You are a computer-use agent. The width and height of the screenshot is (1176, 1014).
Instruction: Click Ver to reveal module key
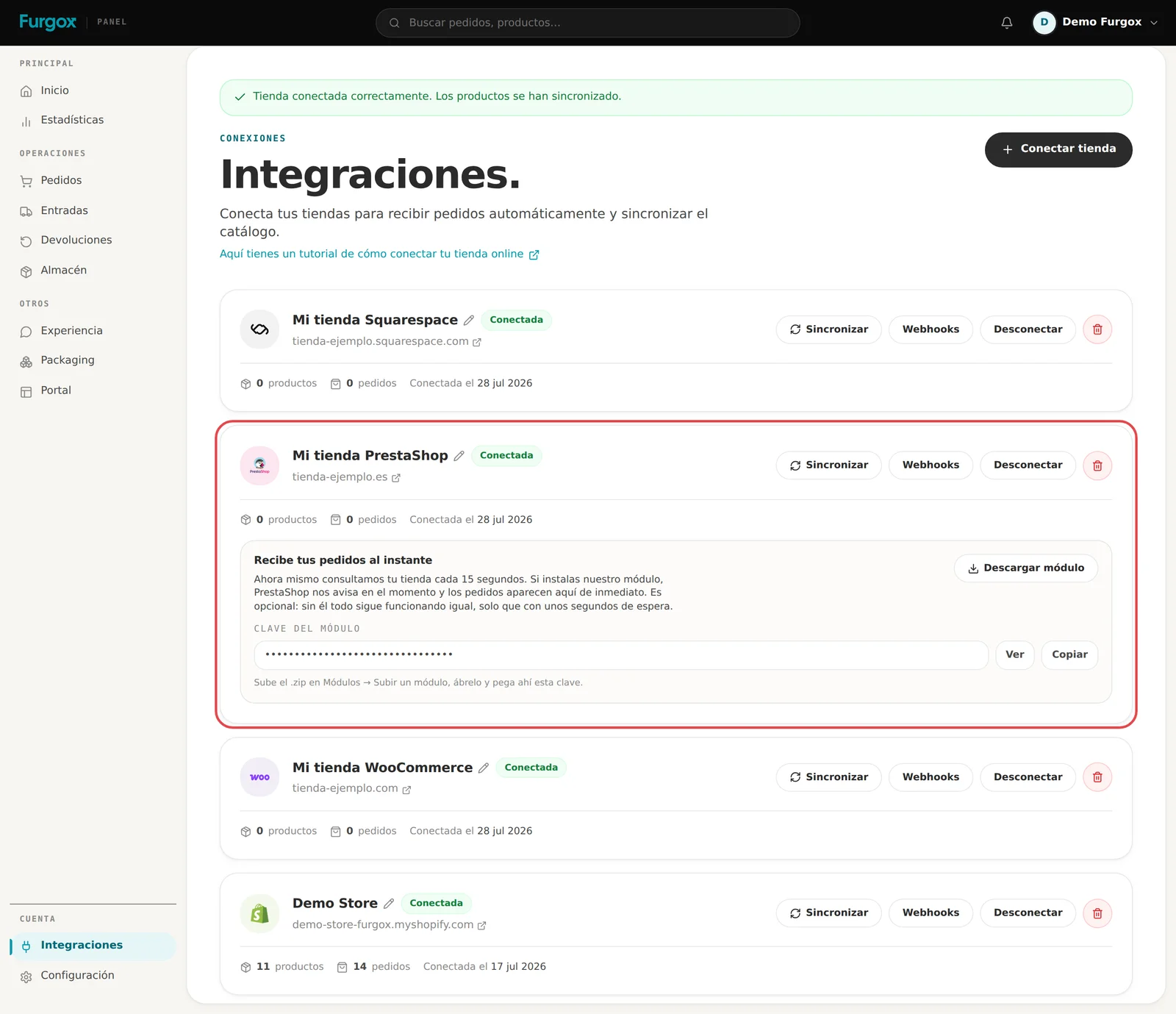1014,654
